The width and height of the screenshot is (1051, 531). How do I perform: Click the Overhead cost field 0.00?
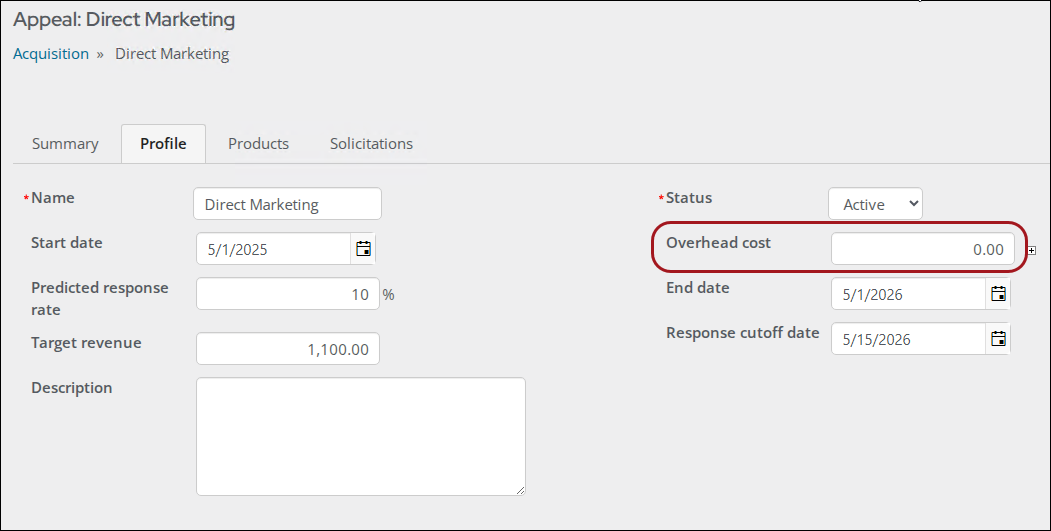pyautogui.click(x=922, y=249)
